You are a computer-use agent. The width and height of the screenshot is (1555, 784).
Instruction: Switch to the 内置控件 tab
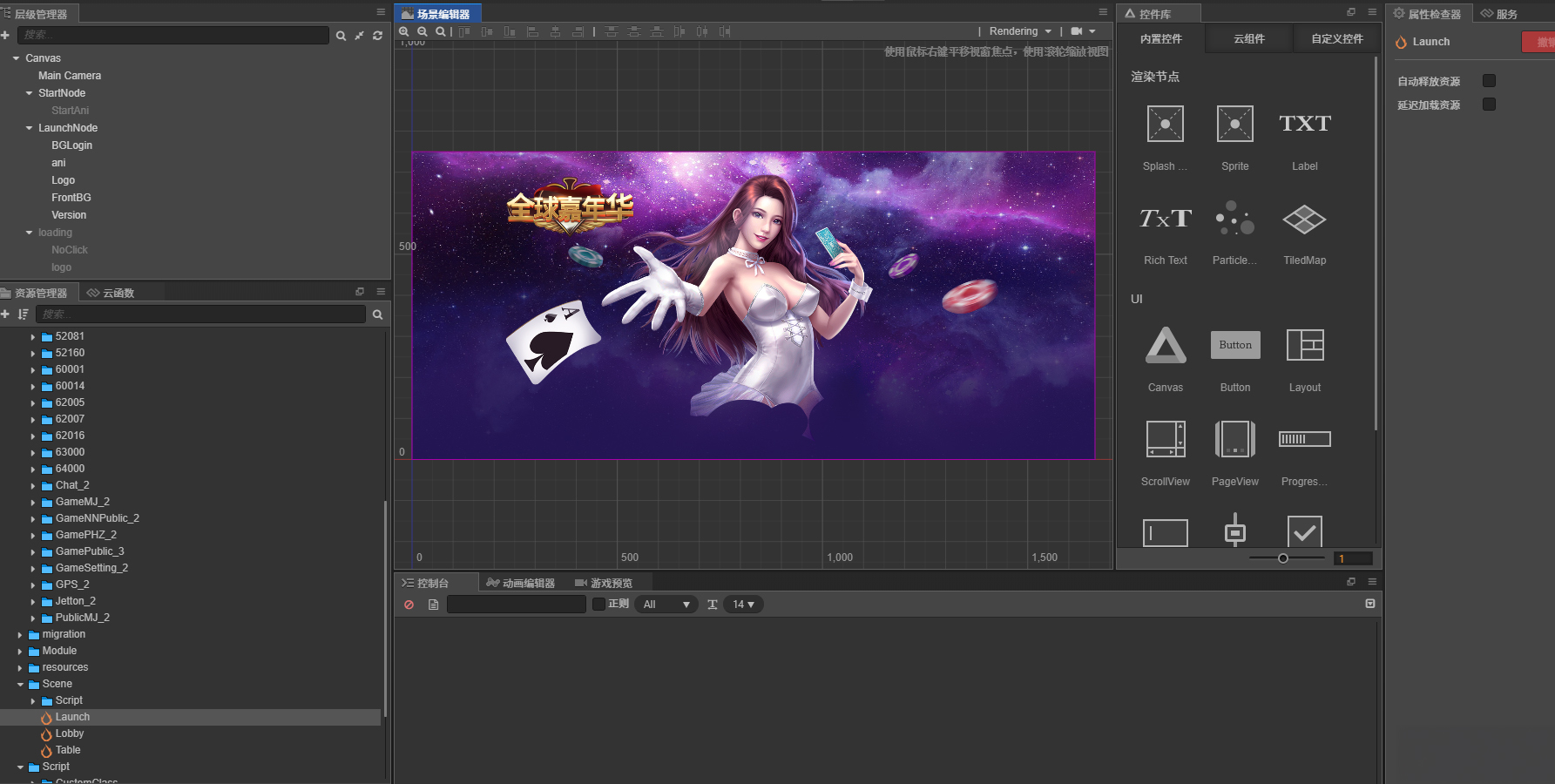pos(1160,39)
